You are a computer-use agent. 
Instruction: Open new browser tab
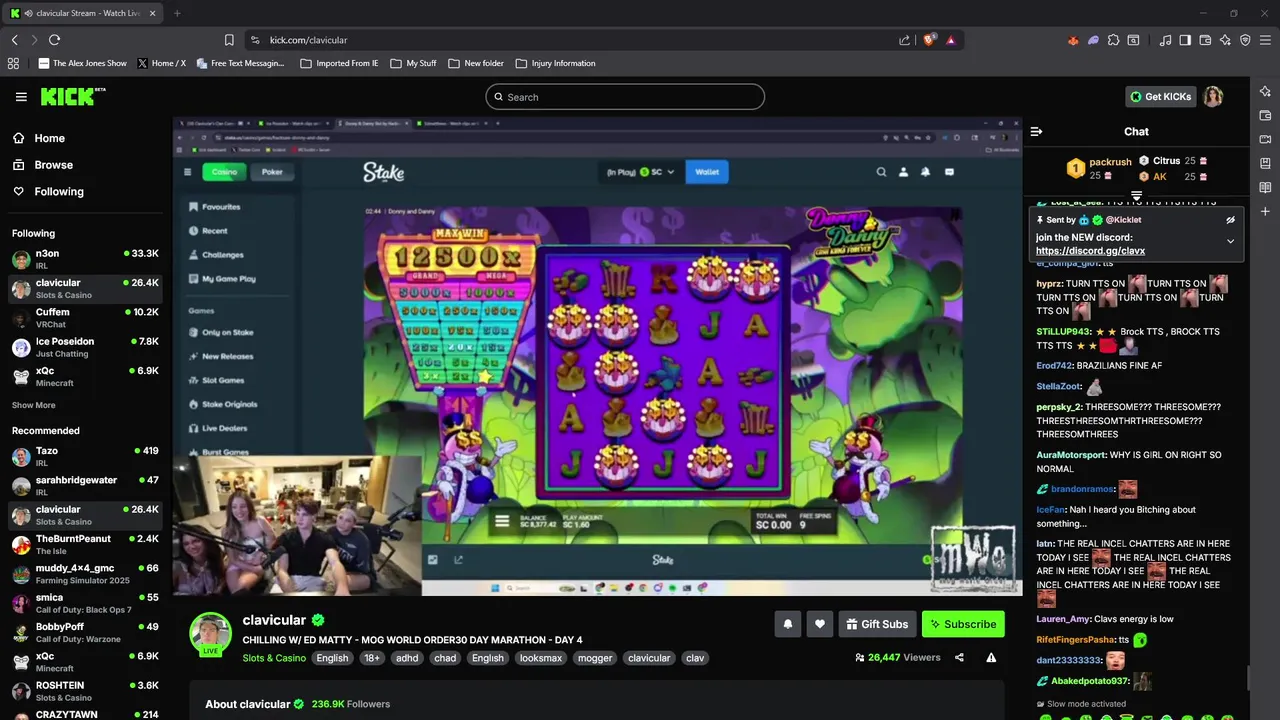[x=177, y=13]
